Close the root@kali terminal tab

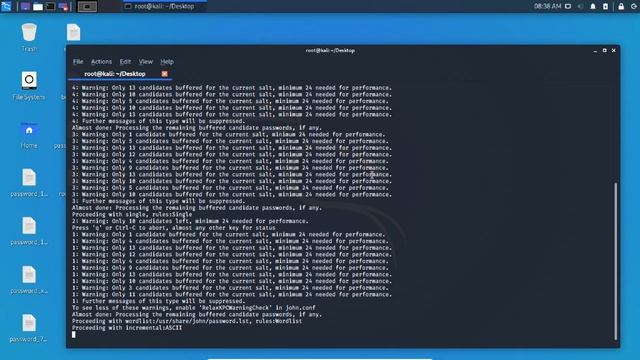164,74
